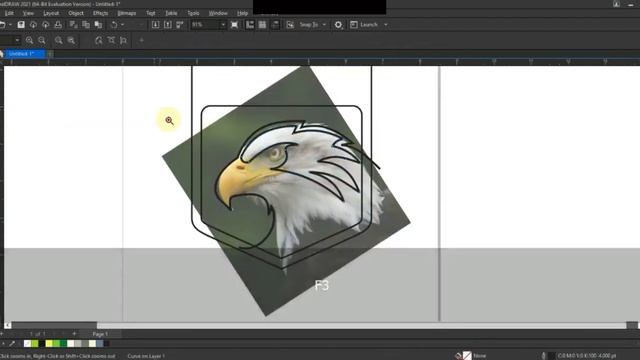This screenshot has height=360, width=640.
Task: Click the scroll-left arrow on horizontal scrollbar
Action: (x=7, y=325)
